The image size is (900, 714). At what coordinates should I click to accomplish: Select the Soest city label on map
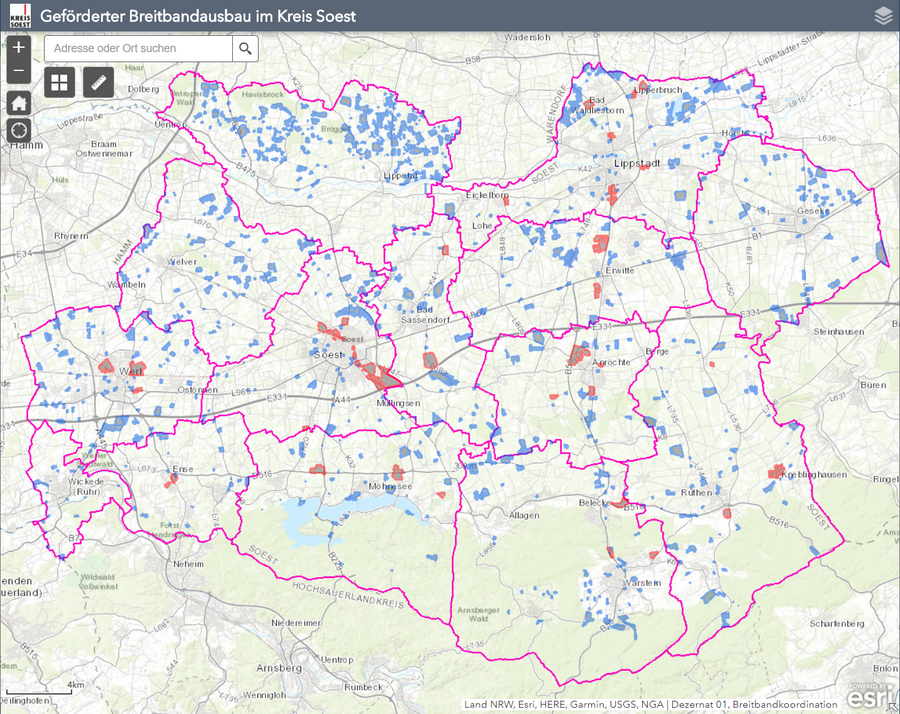327,355
